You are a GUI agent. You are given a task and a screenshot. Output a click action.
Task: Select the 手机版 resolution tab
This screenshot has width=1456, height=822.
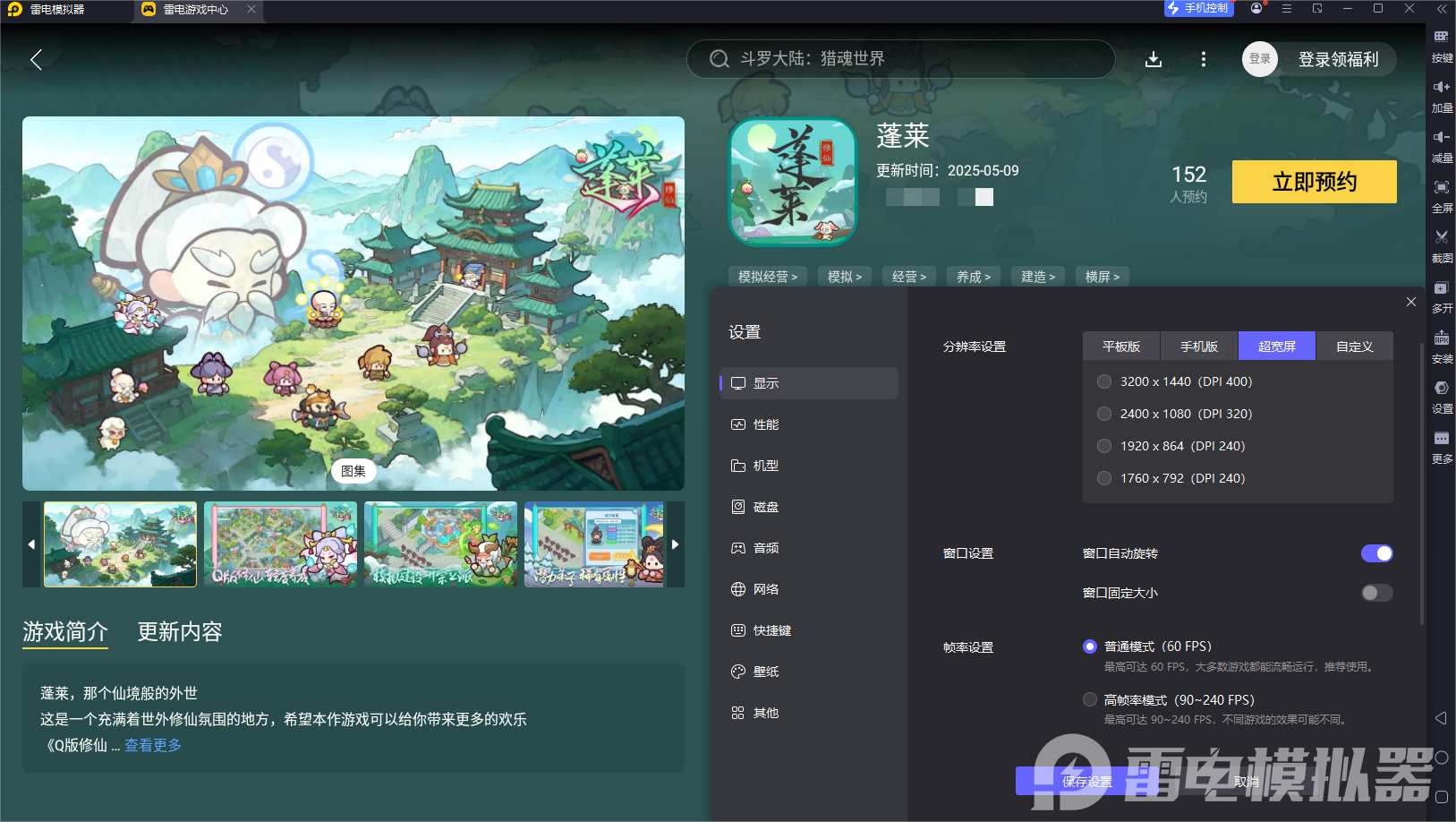(1199, 346)
